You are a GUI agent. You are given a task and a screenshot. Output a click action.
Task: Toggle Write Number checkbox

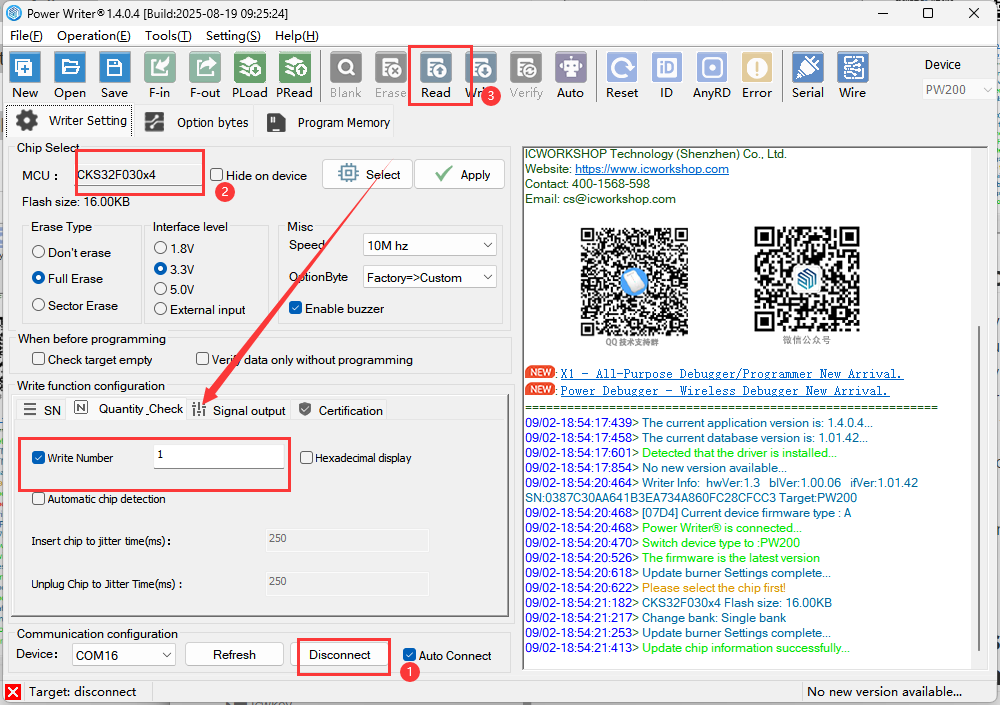pyautogui.click(x=38, y=457)
